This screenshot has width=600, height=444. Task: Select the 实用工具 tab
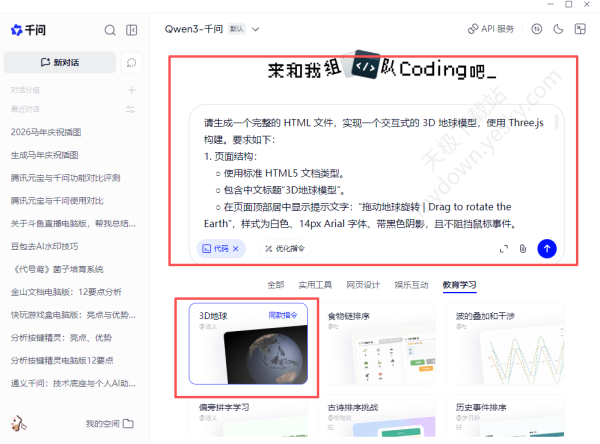click(x=314, y=285)
